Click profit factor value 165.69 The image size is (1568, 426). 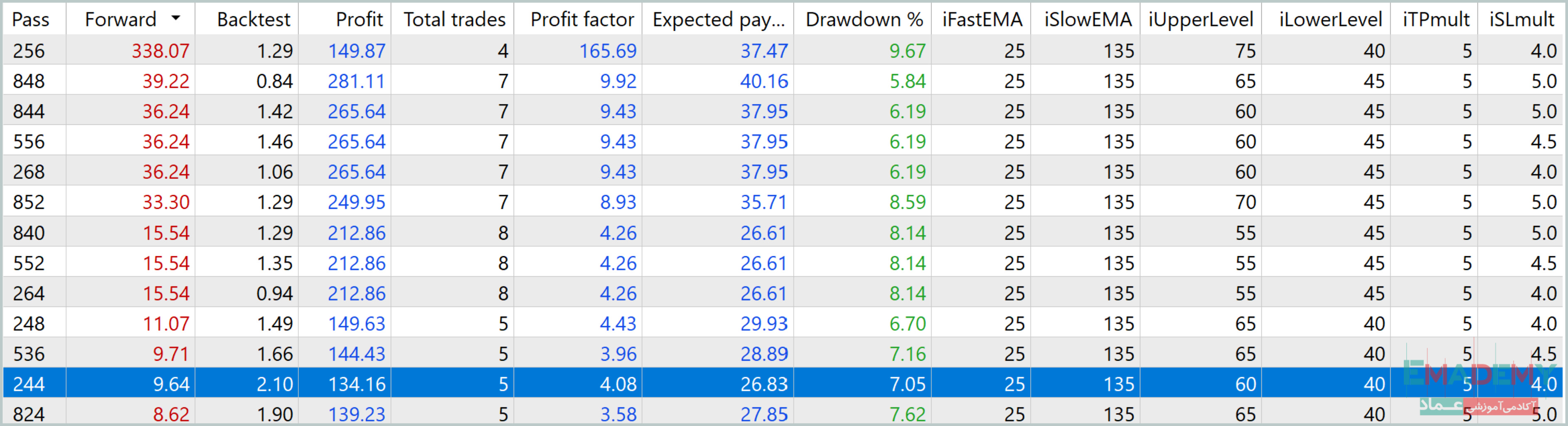pyautogui.click(x=608, y=51)
